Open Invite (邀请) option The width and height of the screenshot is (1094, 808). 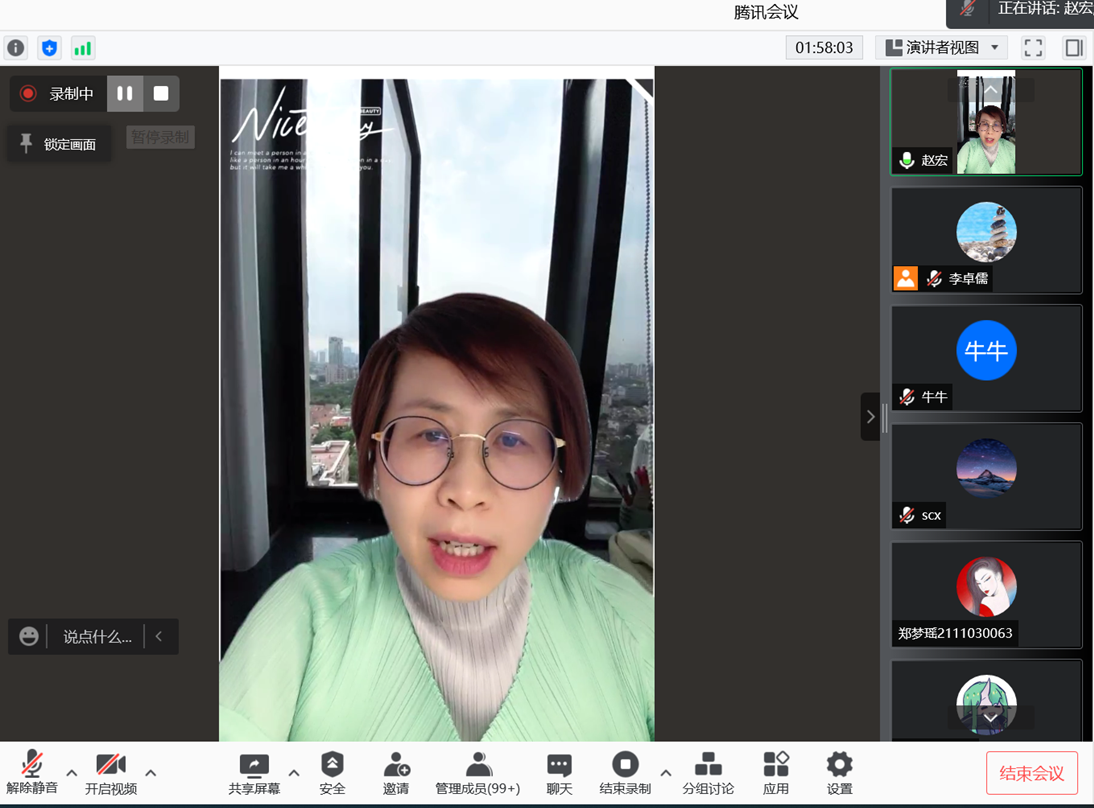[x=396, y=773]
